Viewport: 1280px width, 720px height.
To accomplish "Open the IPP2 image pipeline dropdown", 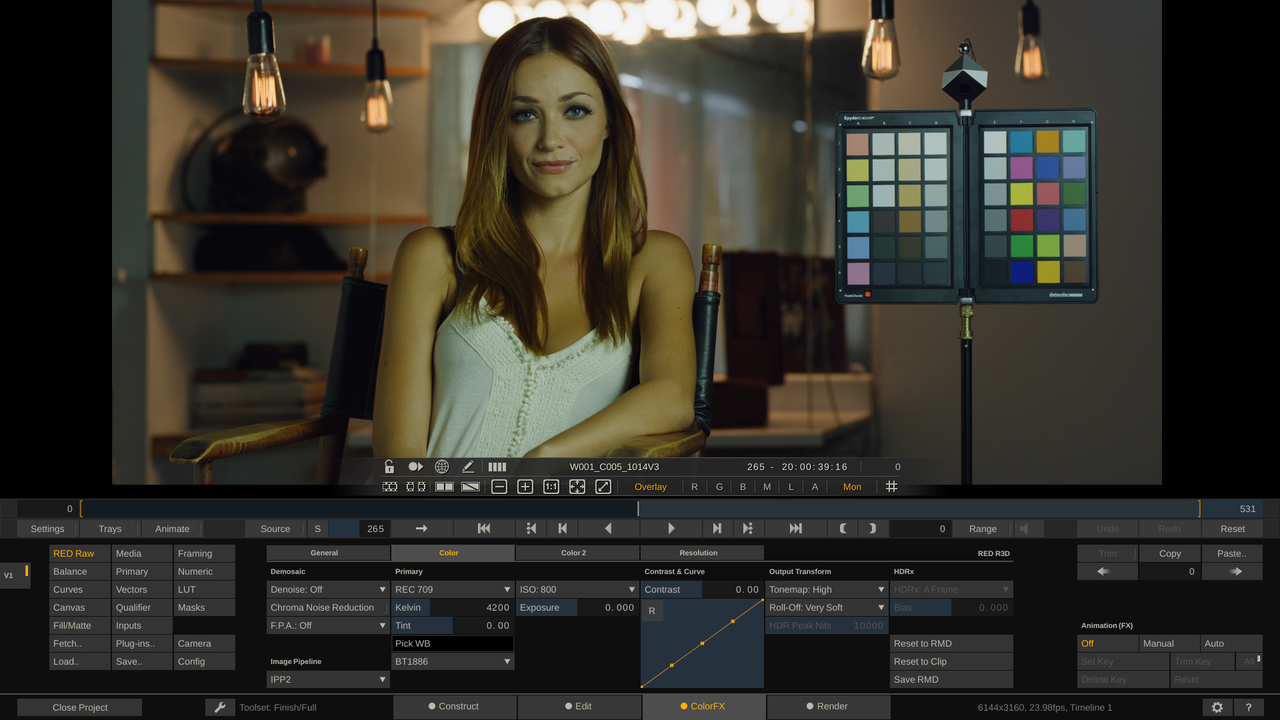I will pos(328,680).
